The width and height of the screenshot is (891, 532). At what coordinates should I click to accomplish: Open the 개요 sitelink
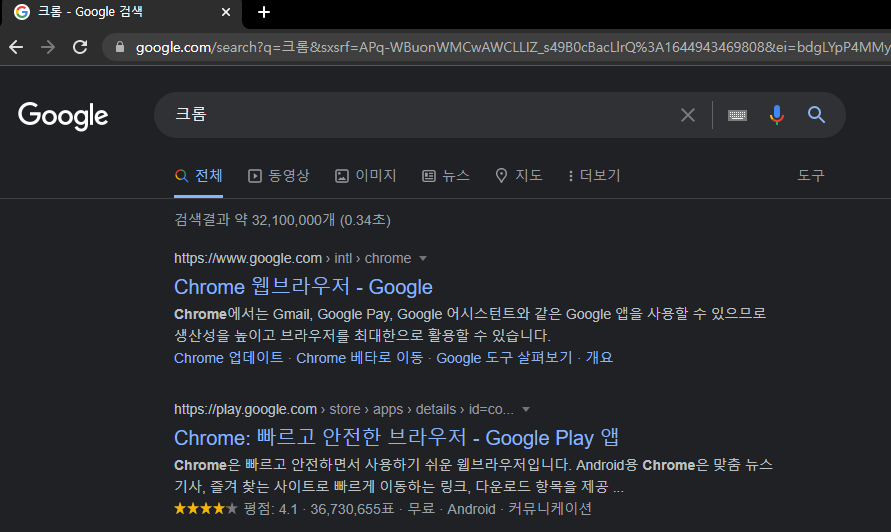(599, 358)
